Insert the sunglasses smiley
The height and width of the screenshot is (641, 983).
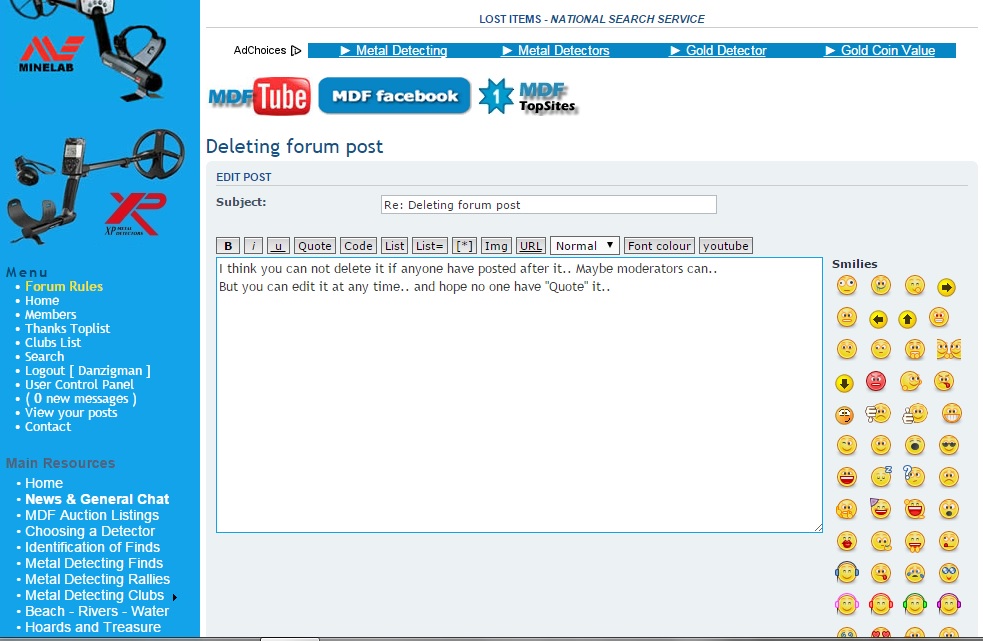pos(949,445)
